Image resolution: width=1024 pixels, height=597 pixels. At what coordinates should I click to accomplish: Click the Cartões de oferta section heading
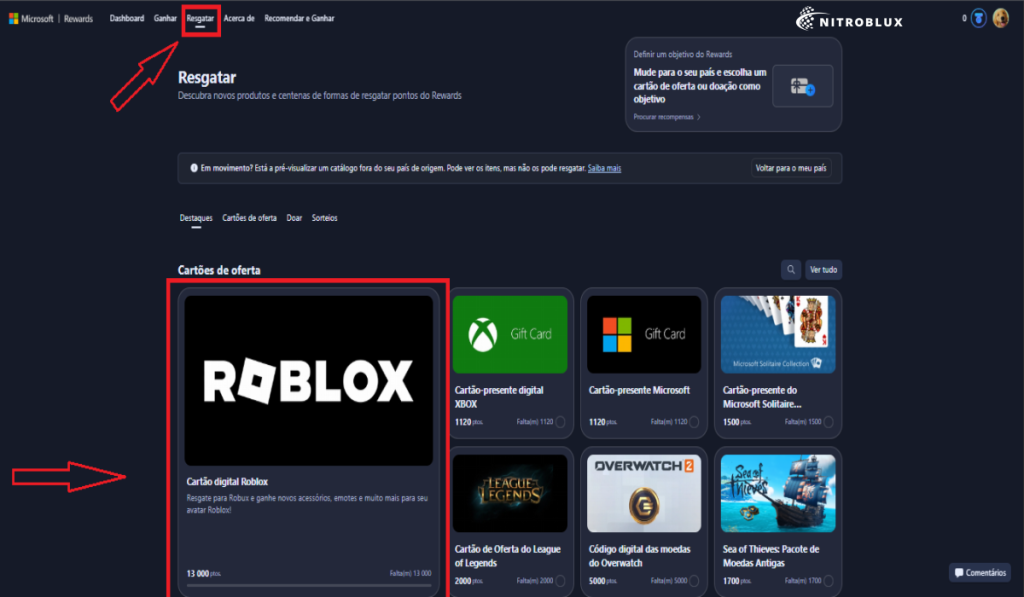219,270
